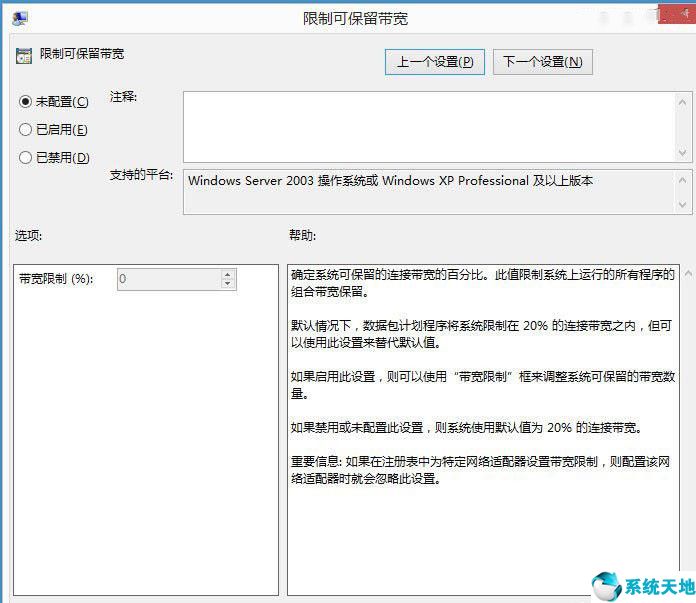Click the help paragraph starting 默认情况下
696x603 pixels.
click(482, 334)
